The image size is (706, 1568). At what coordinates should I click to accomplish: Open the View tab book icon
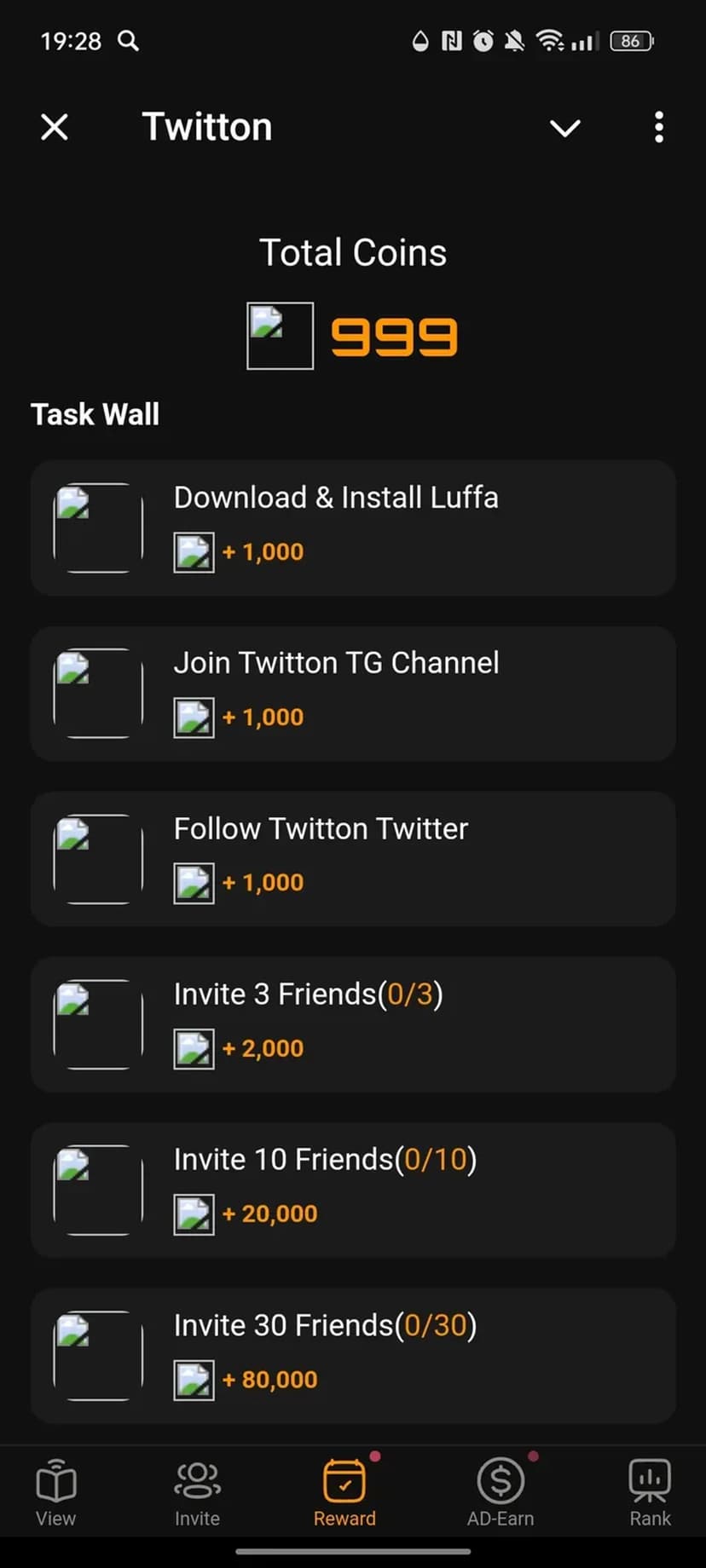point(56,1482)
